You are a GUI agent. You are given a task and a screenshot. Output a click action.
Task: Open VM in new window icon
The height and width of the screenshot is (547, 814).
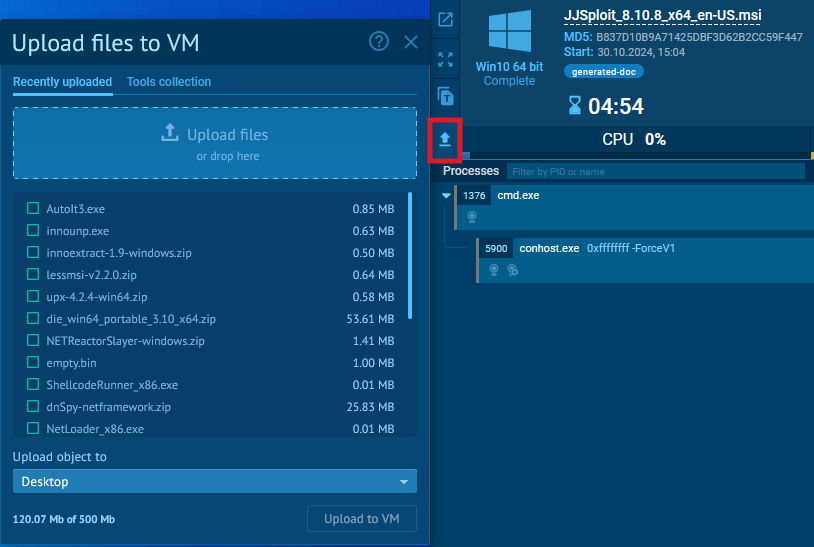coord(446,20)
